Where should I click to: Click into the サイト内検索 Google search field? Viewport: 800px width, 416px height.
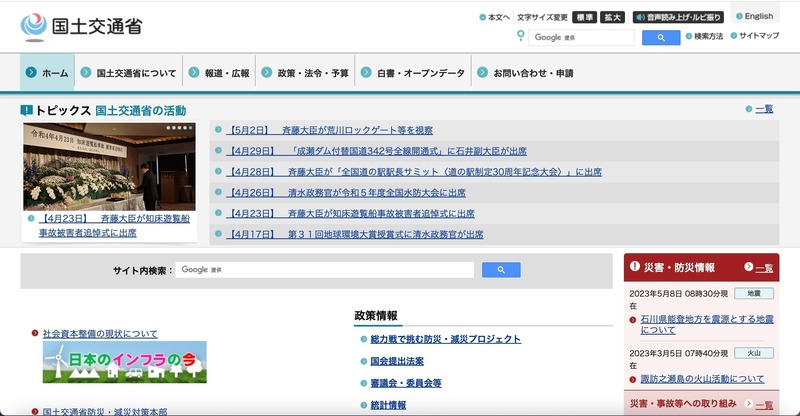pos(325,270)
